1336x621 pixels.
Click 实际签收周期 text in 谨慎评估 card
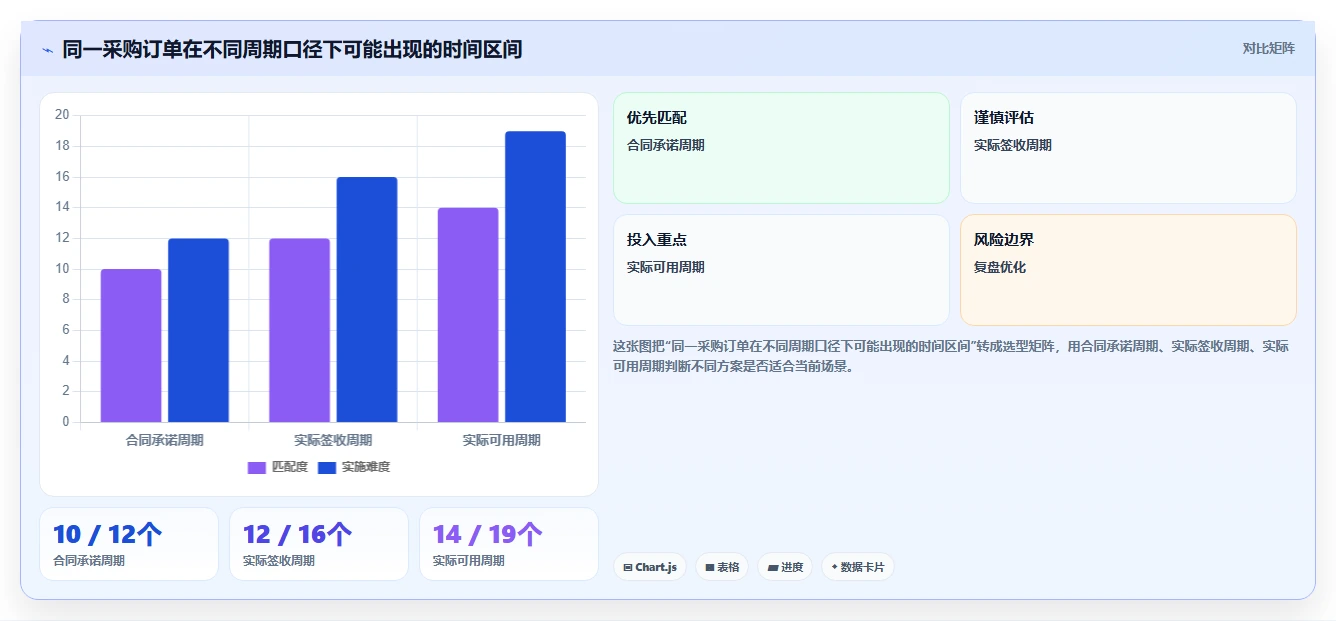pyautogui.click(x=1013, y=145)
